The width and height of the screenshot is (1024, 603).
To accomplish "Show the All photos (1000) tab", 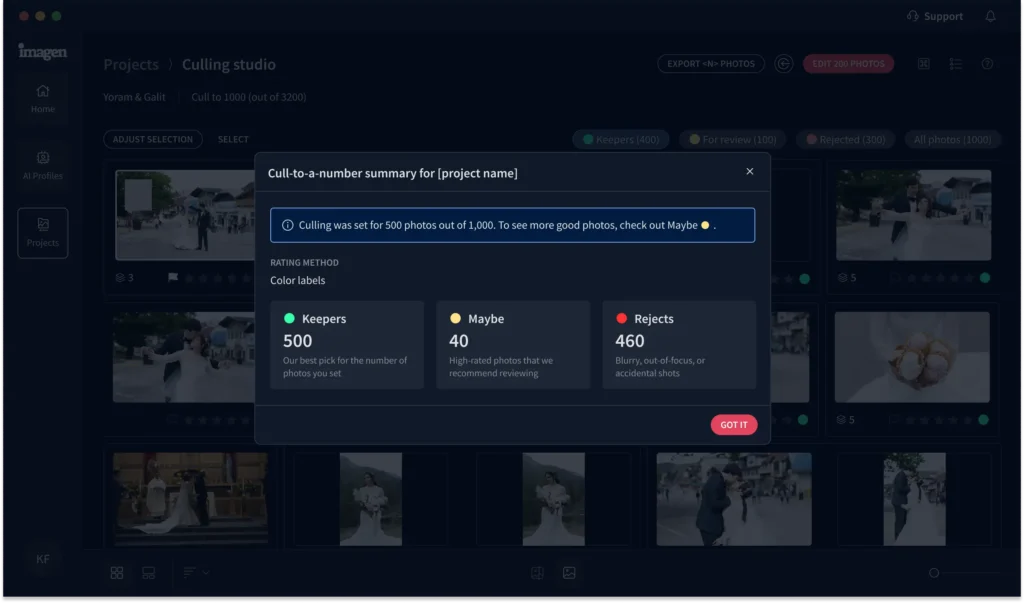I will click(951, 140).
